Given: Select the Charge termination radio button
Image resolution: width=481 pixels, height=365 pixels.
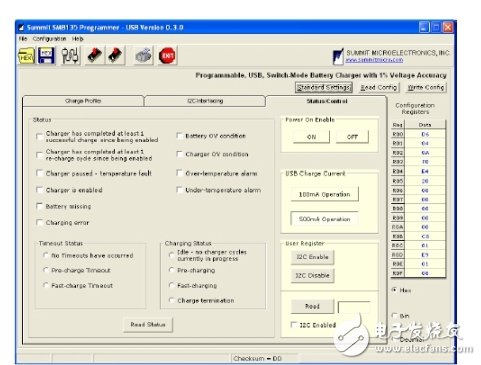Looking at the screenshot, I should point(172,300).
